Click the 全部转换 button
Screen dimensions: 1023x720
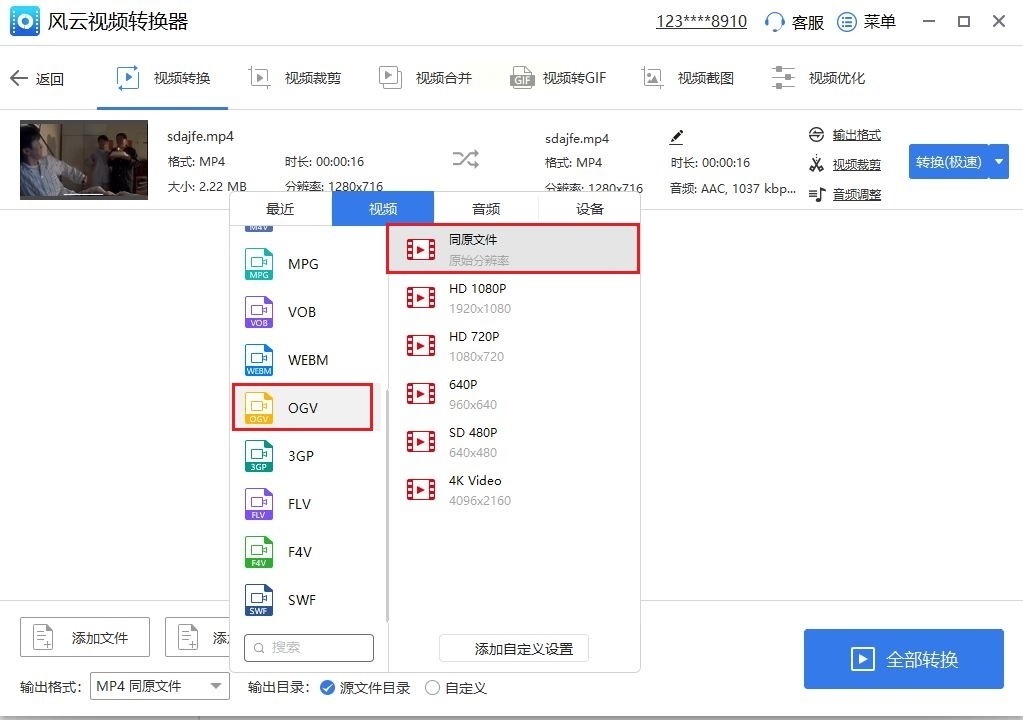tap(904, 659)
